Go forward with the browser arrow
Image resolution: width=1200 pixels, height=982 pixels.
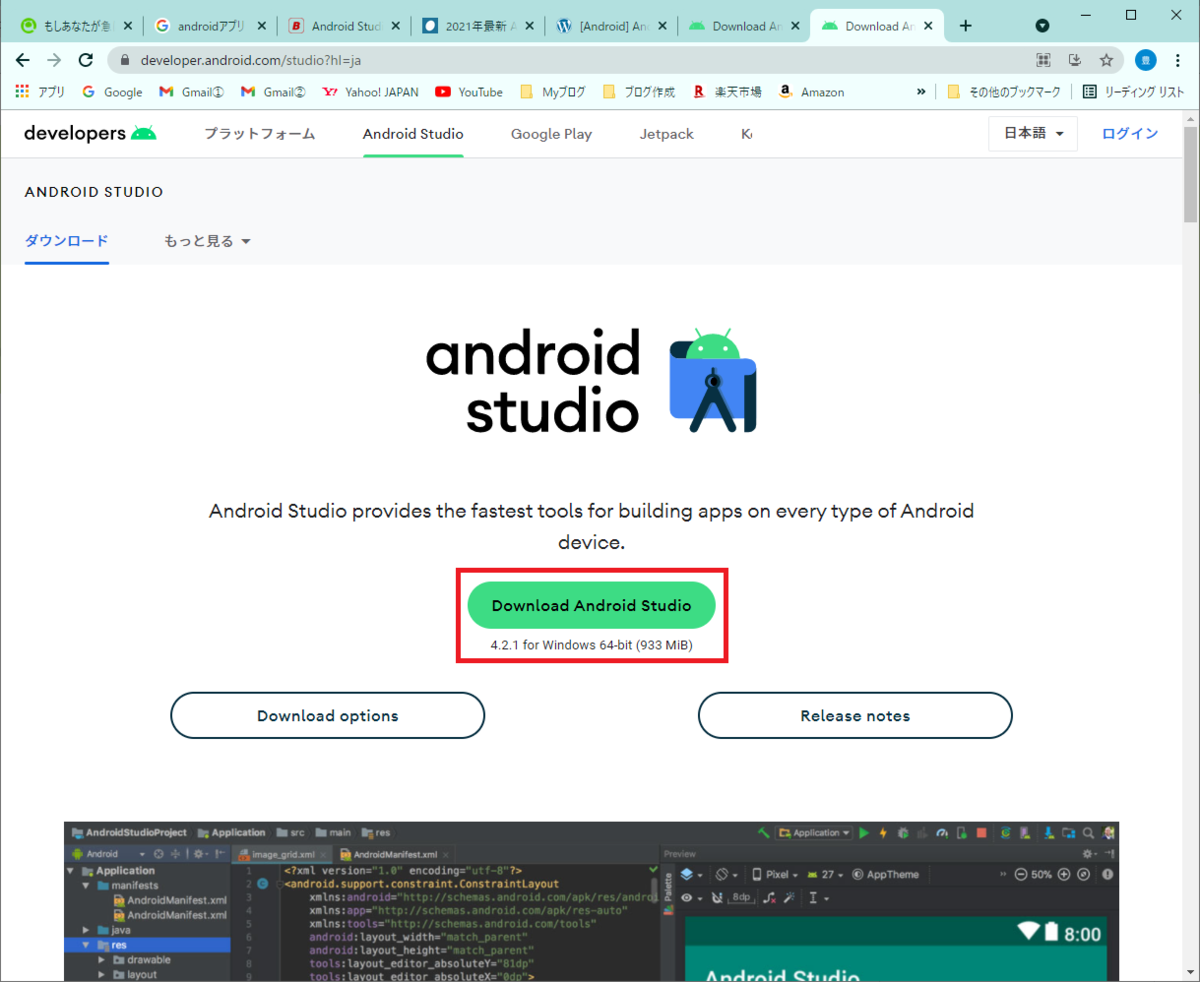[x=54, y=60]
